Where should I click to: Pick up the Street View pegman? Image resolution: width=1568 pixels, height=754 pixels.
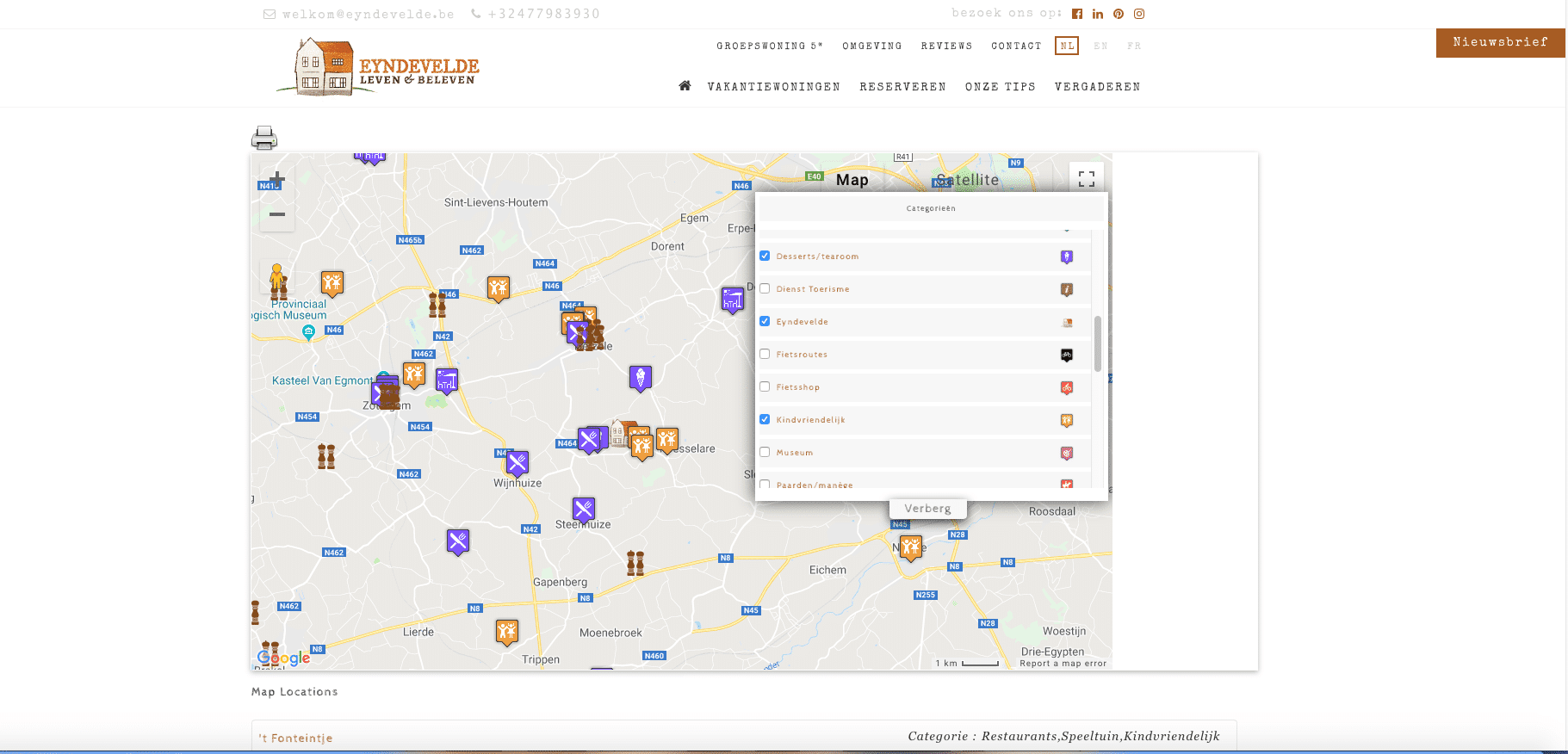[276, 277]
